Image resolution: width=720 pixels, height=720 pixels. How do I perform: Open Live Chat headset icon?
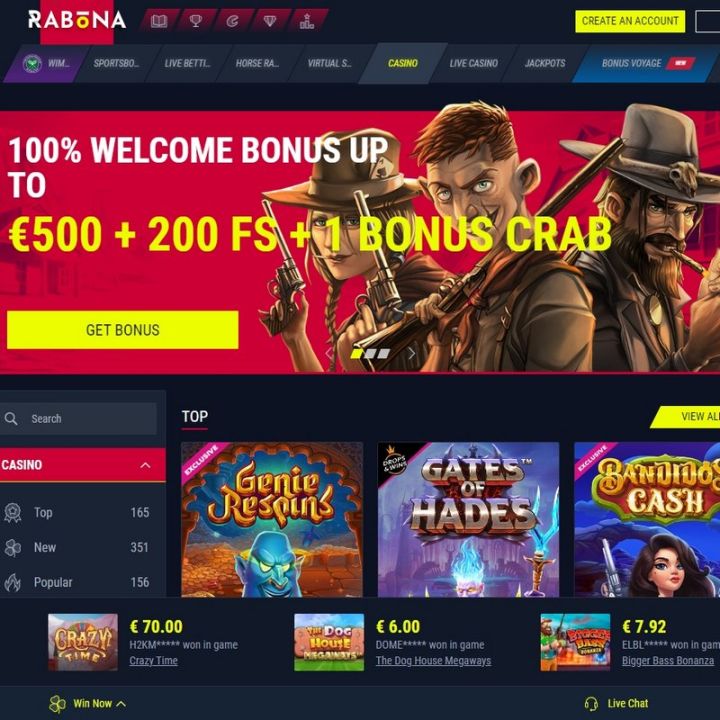click(591, 703)
